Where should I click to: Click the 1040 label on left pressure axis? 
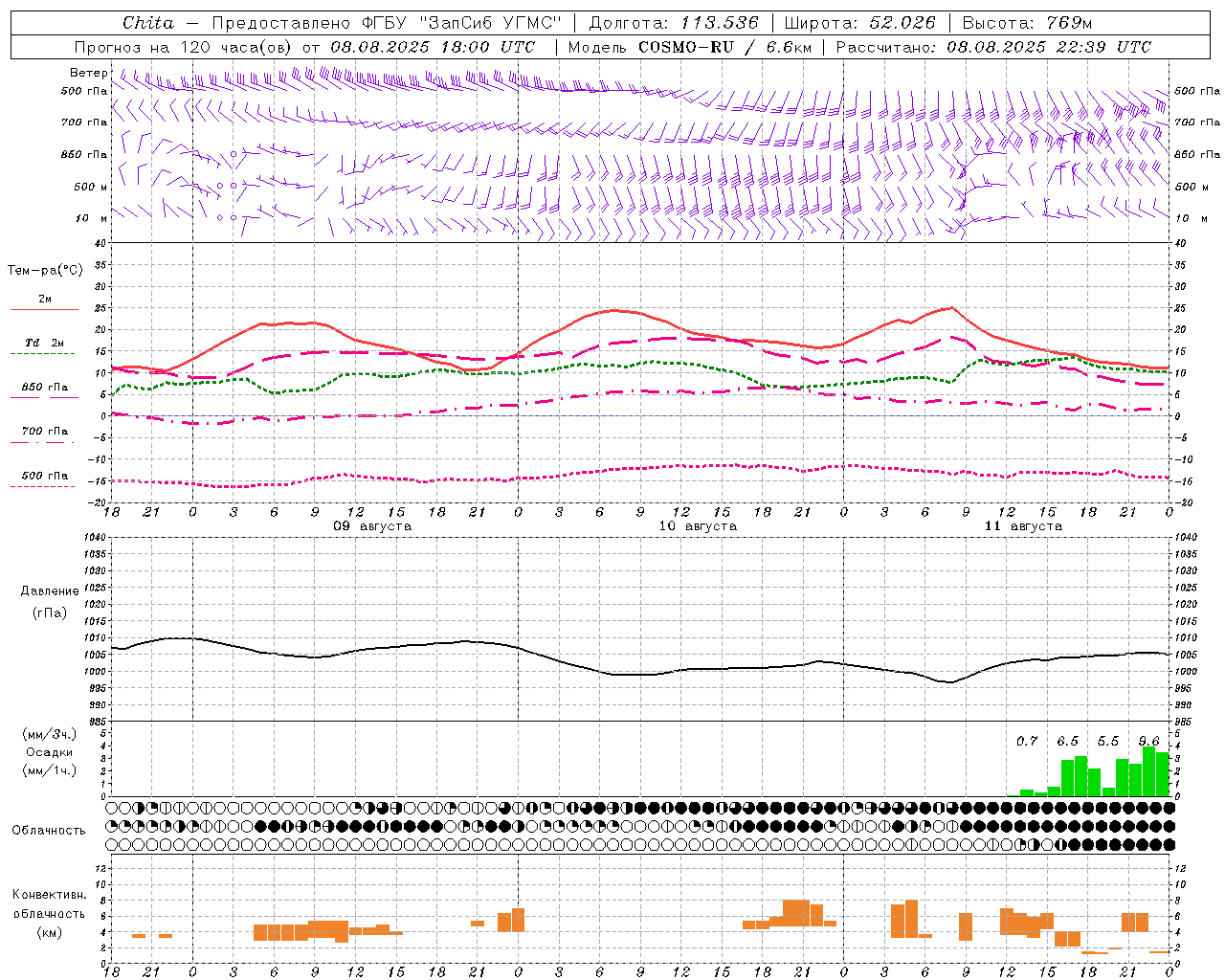tap(93, 538)
